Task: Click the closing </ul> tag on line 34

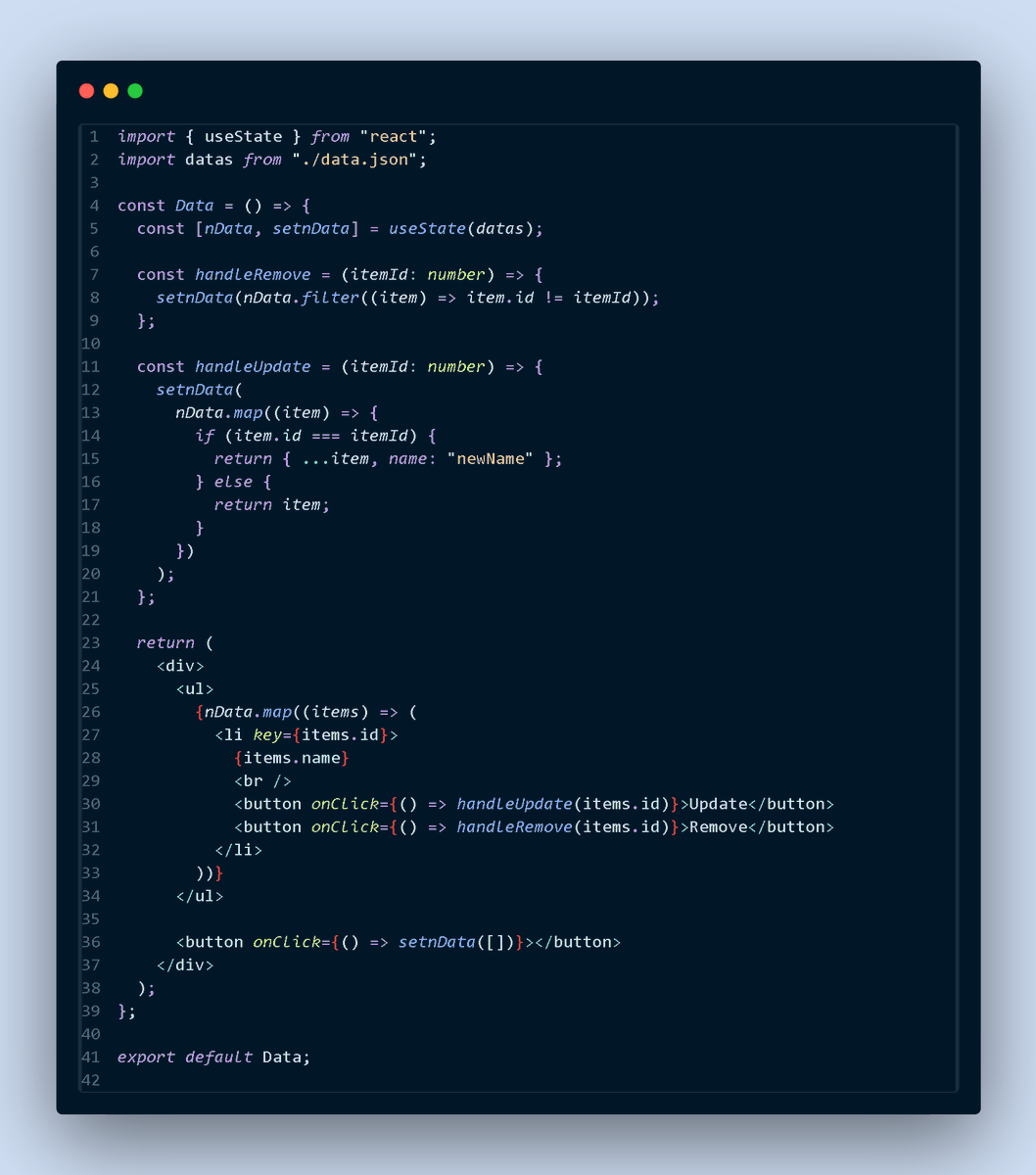Action: [200, 896]
